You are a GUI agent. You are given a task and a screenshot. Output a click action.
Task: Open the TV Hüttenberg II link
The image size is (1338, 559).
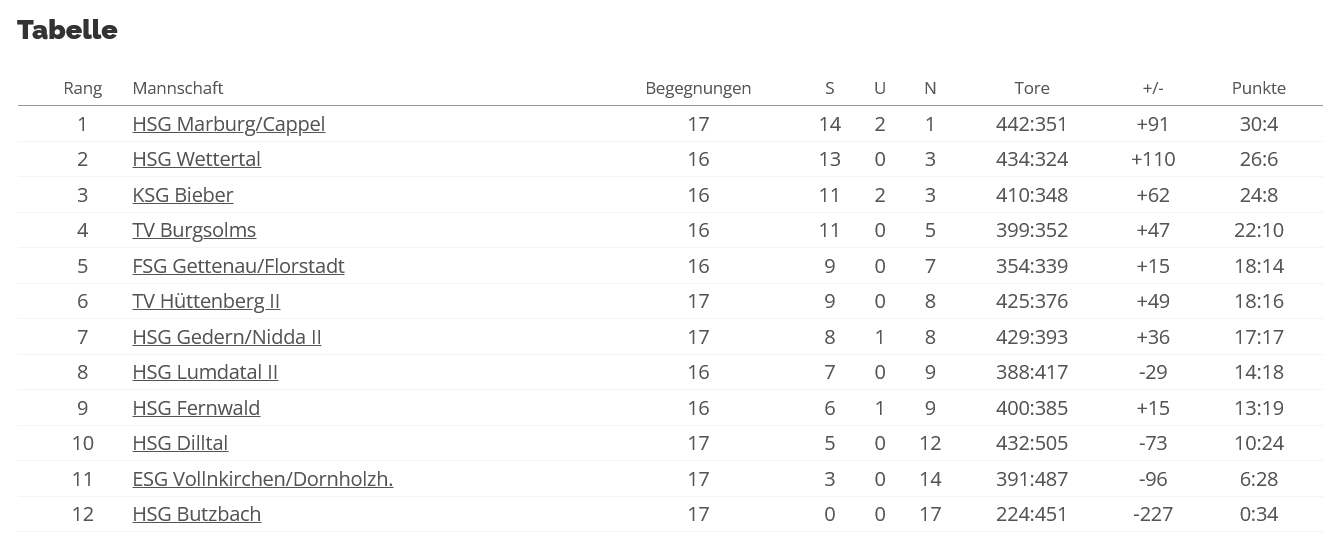pyautogui.click(x=206, y=301)
